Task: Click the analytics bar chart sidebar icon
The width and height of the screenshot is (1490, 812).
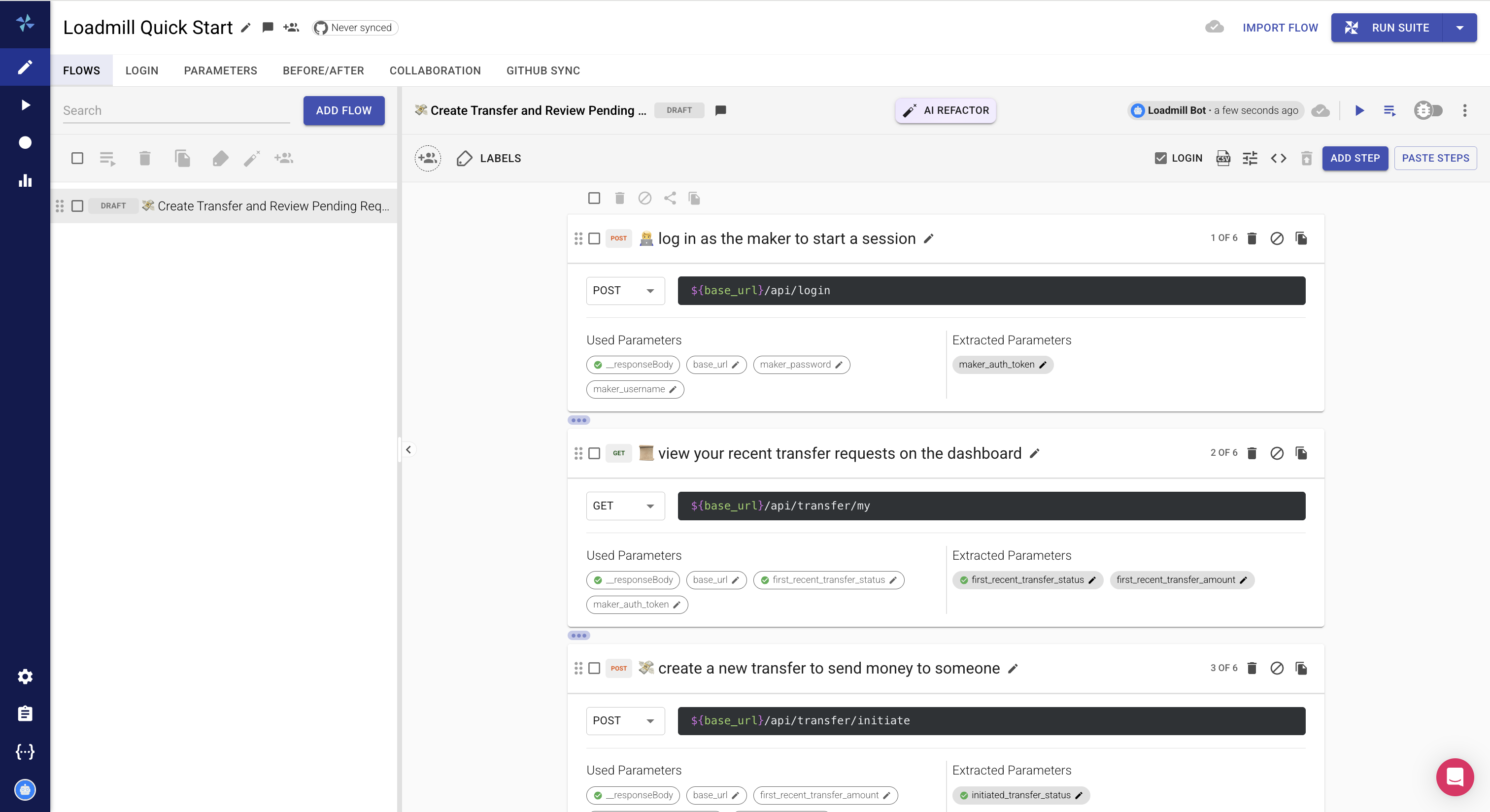Action: [x=25, y=180]
